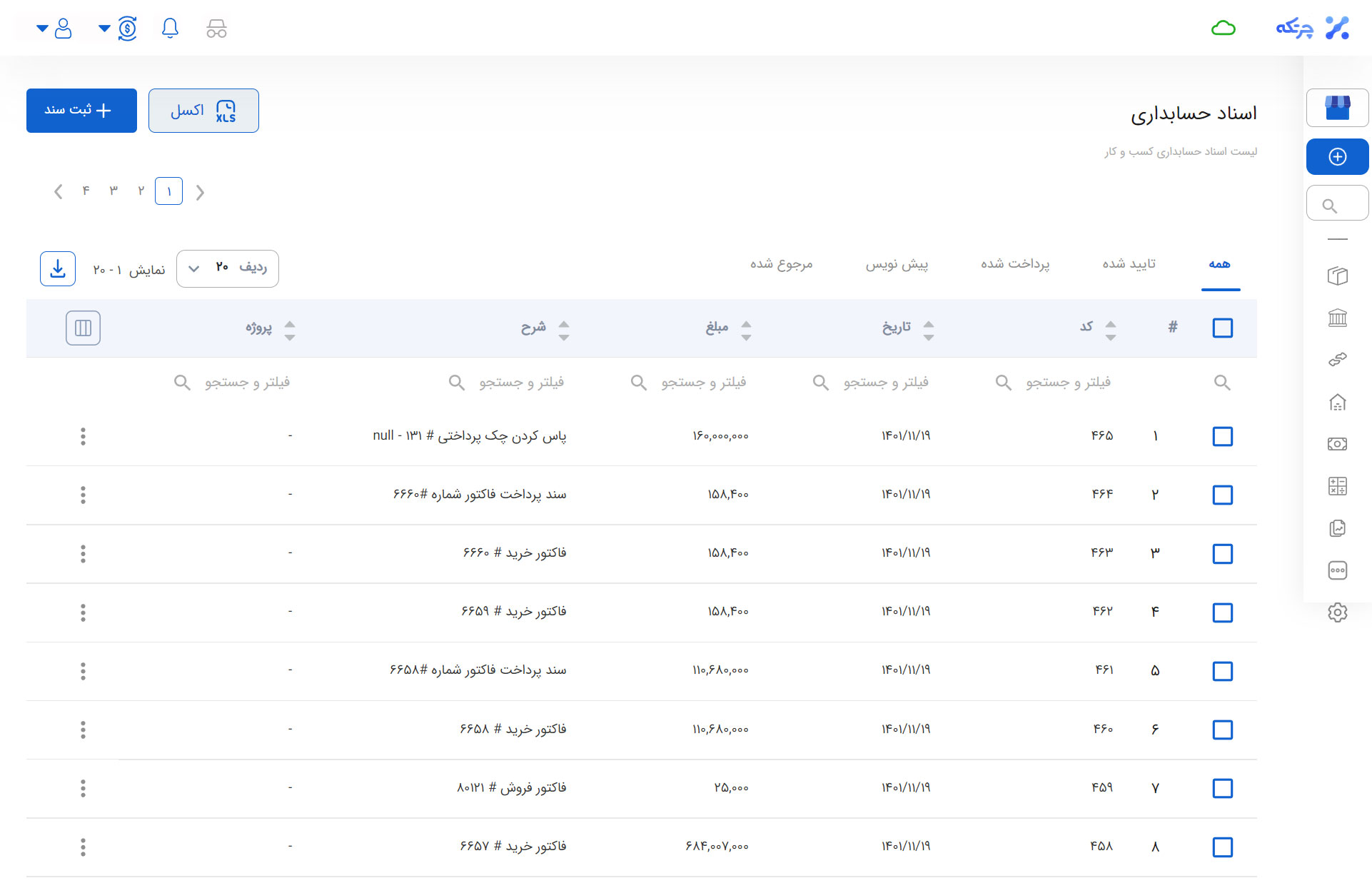
Task: Open the banking building icon in sidebar
Action: [x=1337, y=318]
